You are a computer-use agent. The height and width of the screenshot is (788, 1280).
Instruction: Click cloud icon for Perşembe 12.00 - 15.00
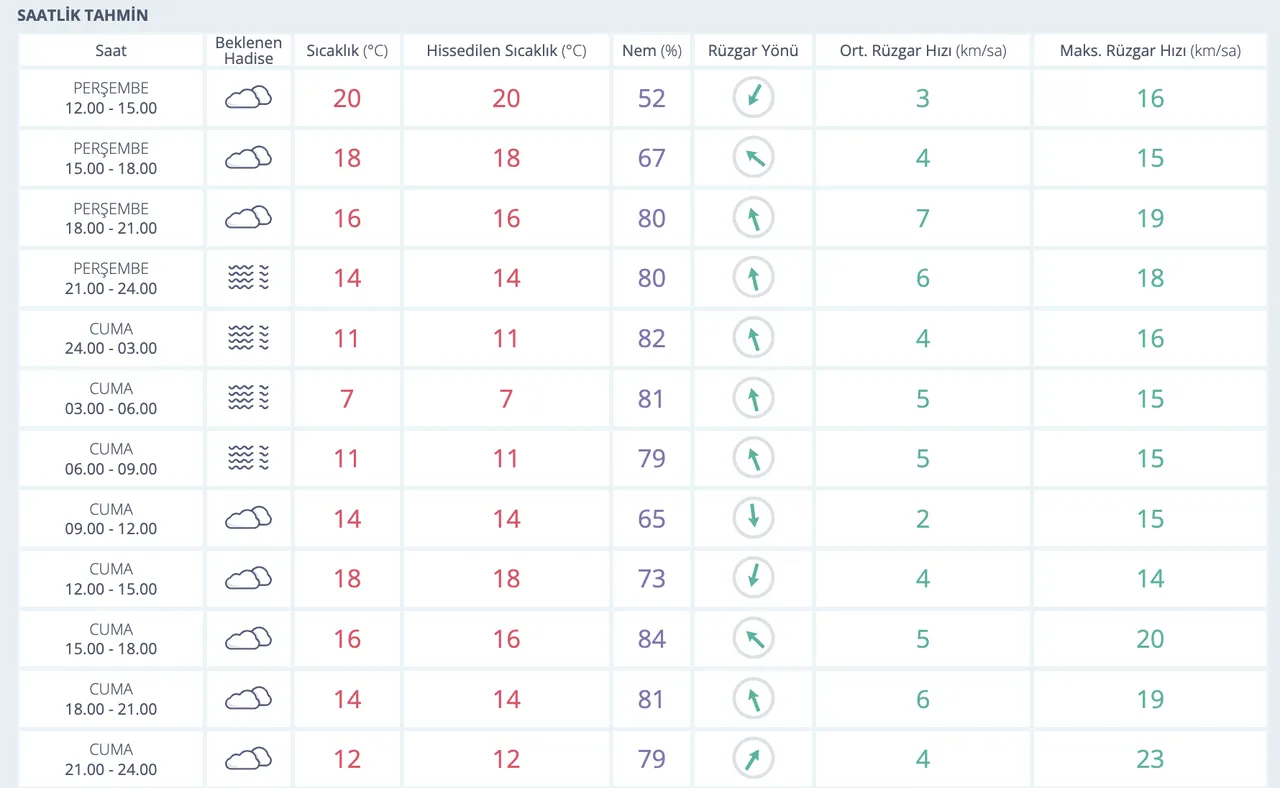pyautogui.click(x=248, y=98)
